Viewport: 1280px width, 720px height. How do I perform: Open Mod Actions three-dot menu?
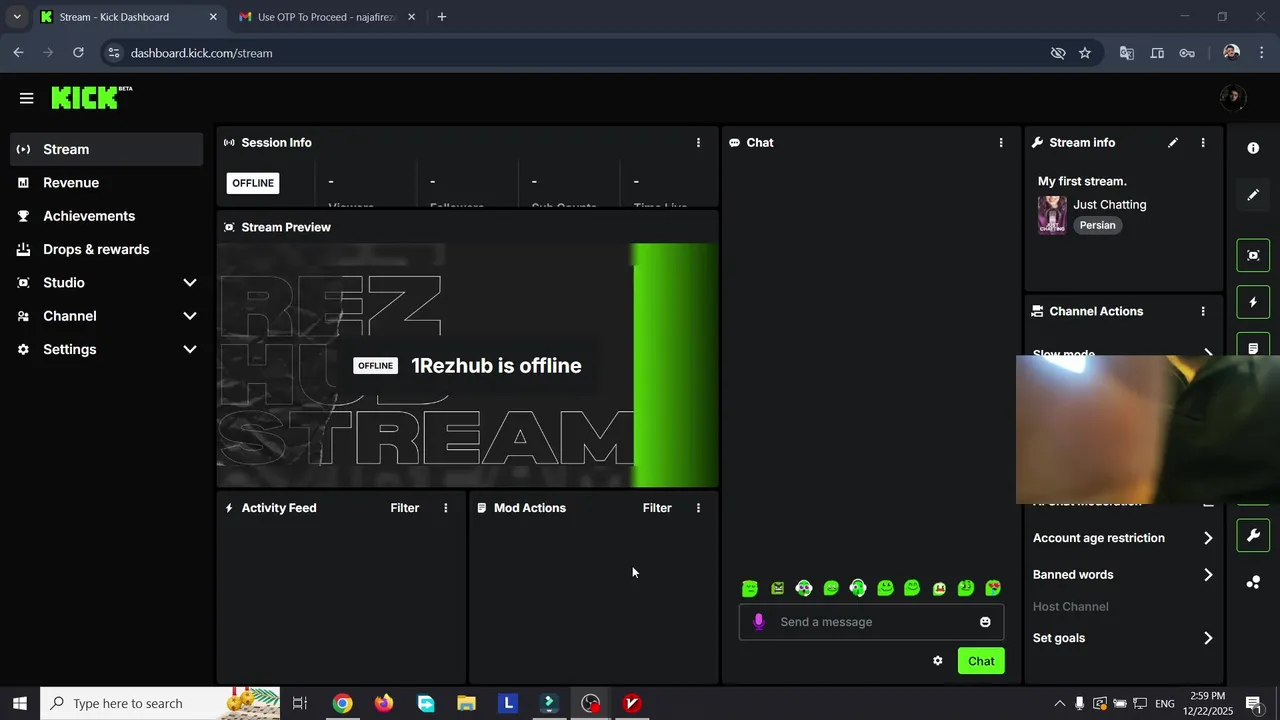[698, 508]
